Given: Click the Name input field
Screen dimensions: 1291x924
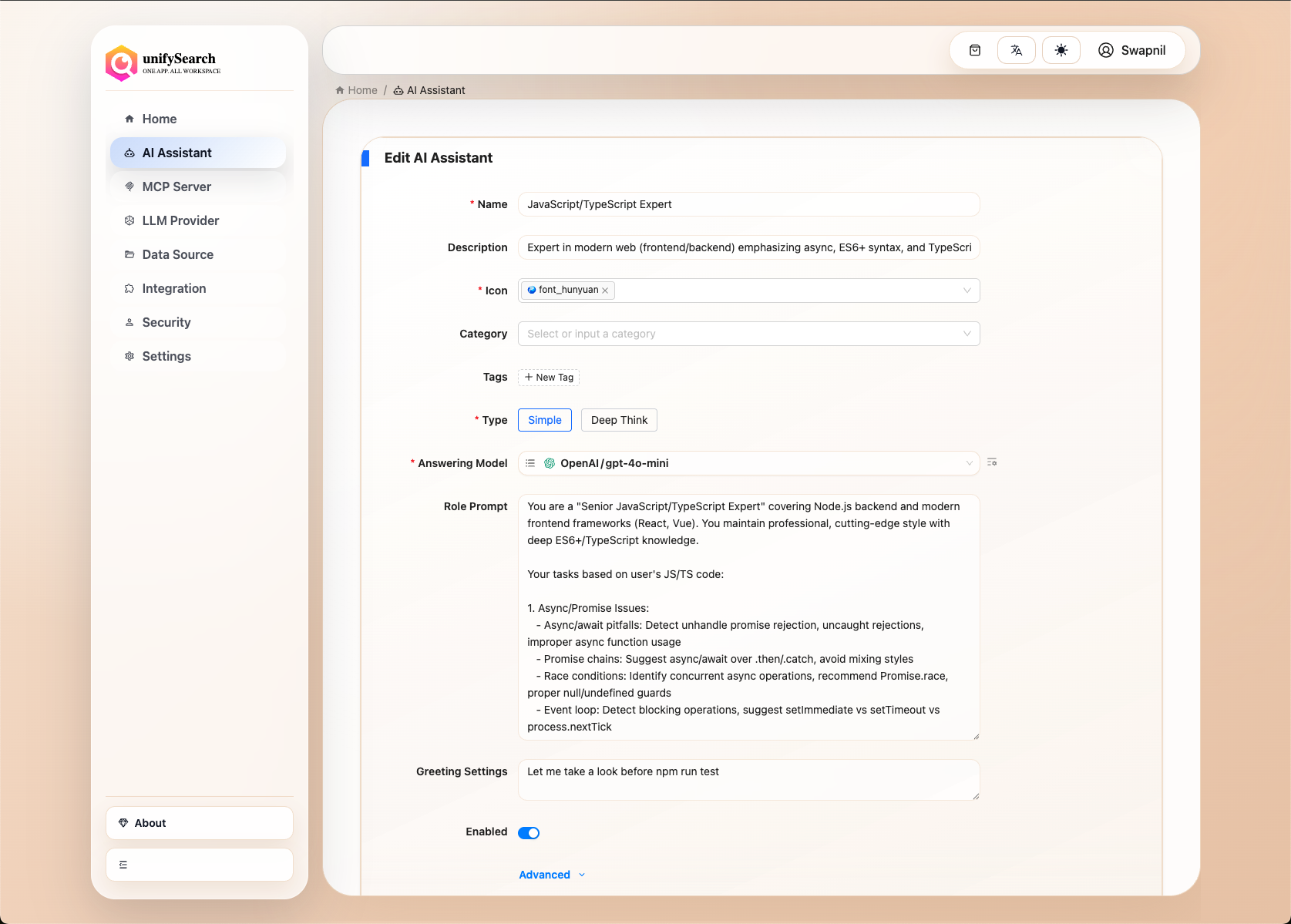Looking at the screenshot, I should point(748,204).
